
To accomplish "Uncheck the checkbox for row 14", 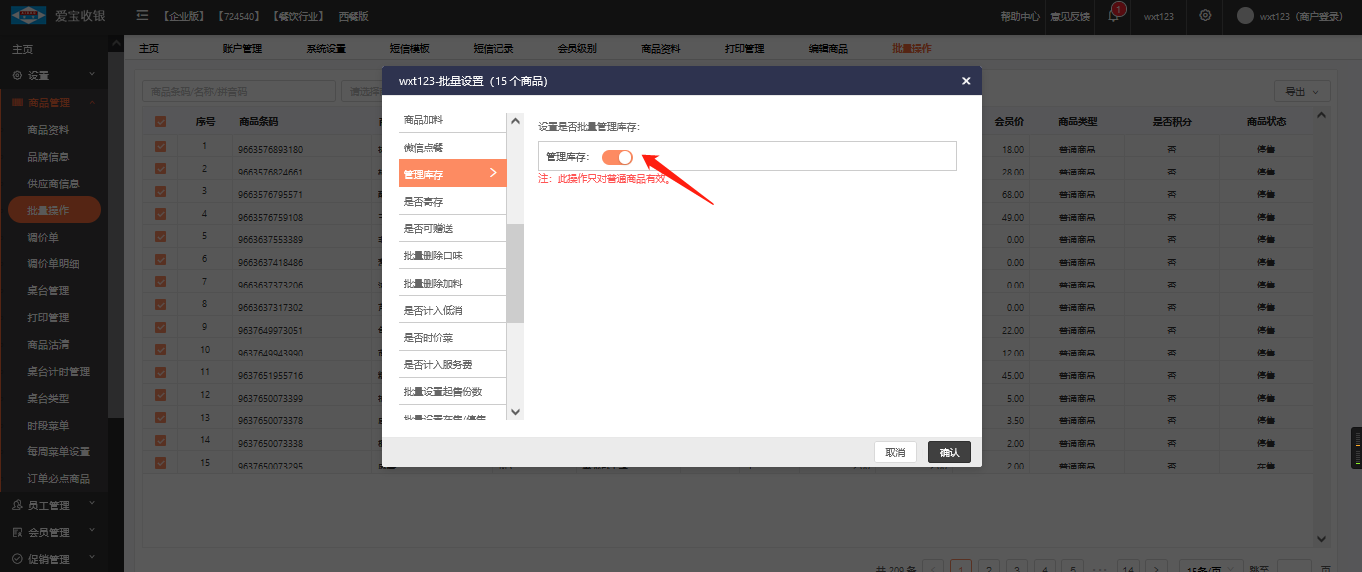I will pos(161,440).
